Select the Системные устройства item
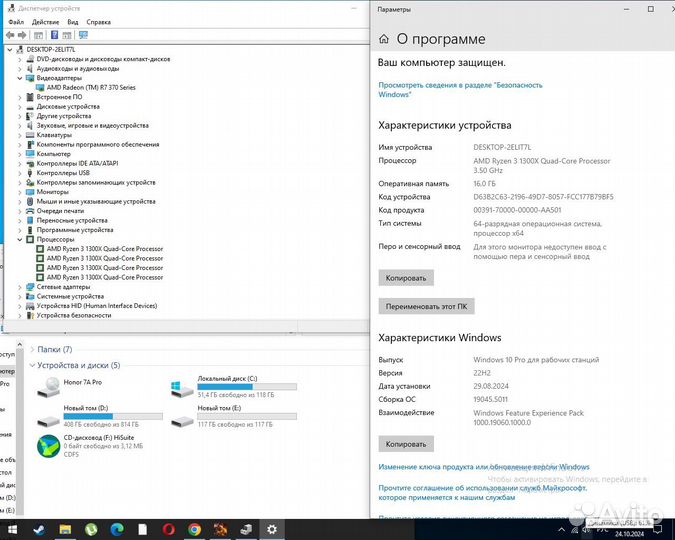The height and width of the screenshot is (540, 675). (70, 296)
